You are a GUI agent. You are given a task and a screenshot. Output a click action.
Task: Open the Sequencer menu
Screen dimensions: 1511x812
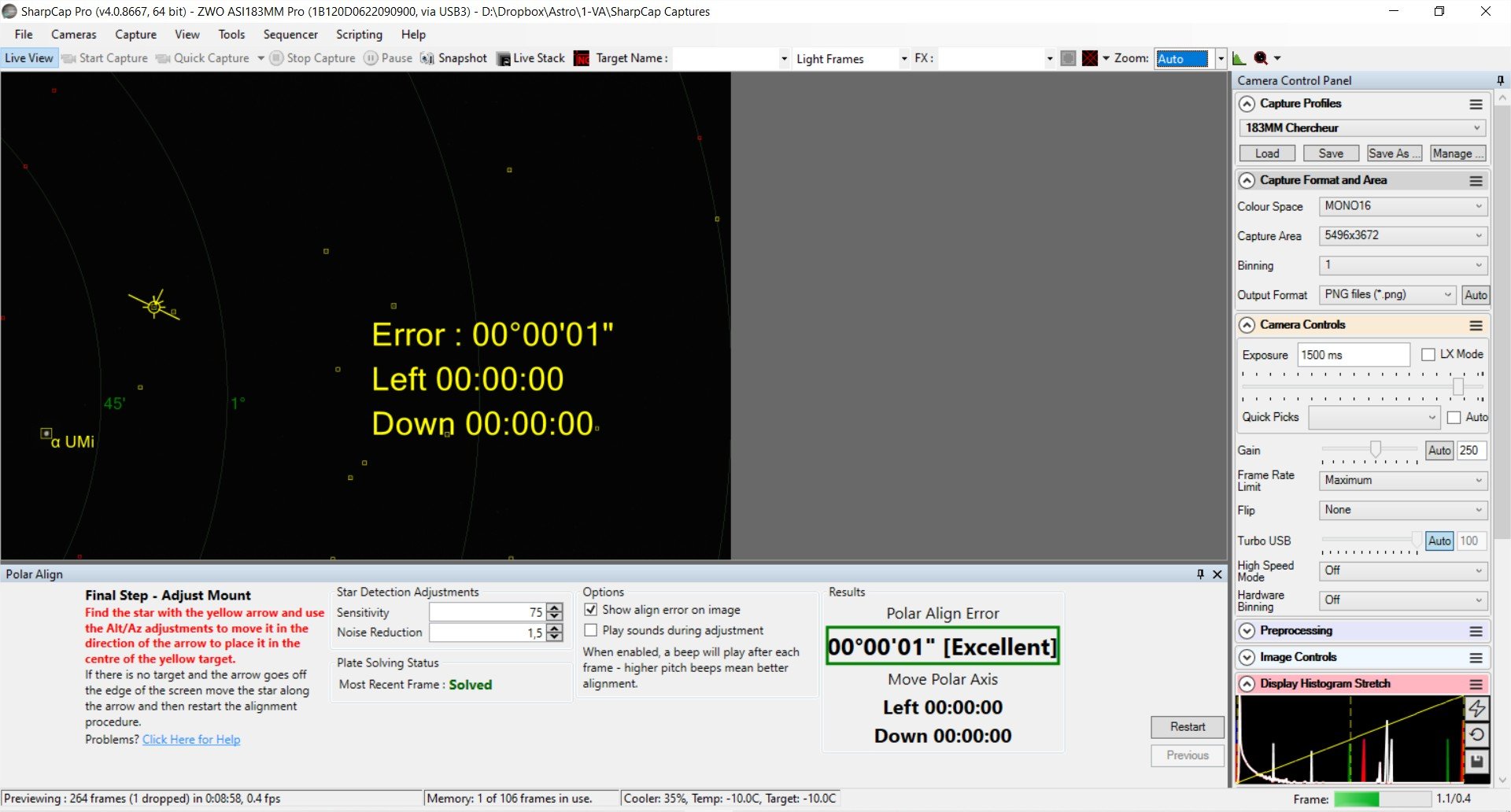290,35
